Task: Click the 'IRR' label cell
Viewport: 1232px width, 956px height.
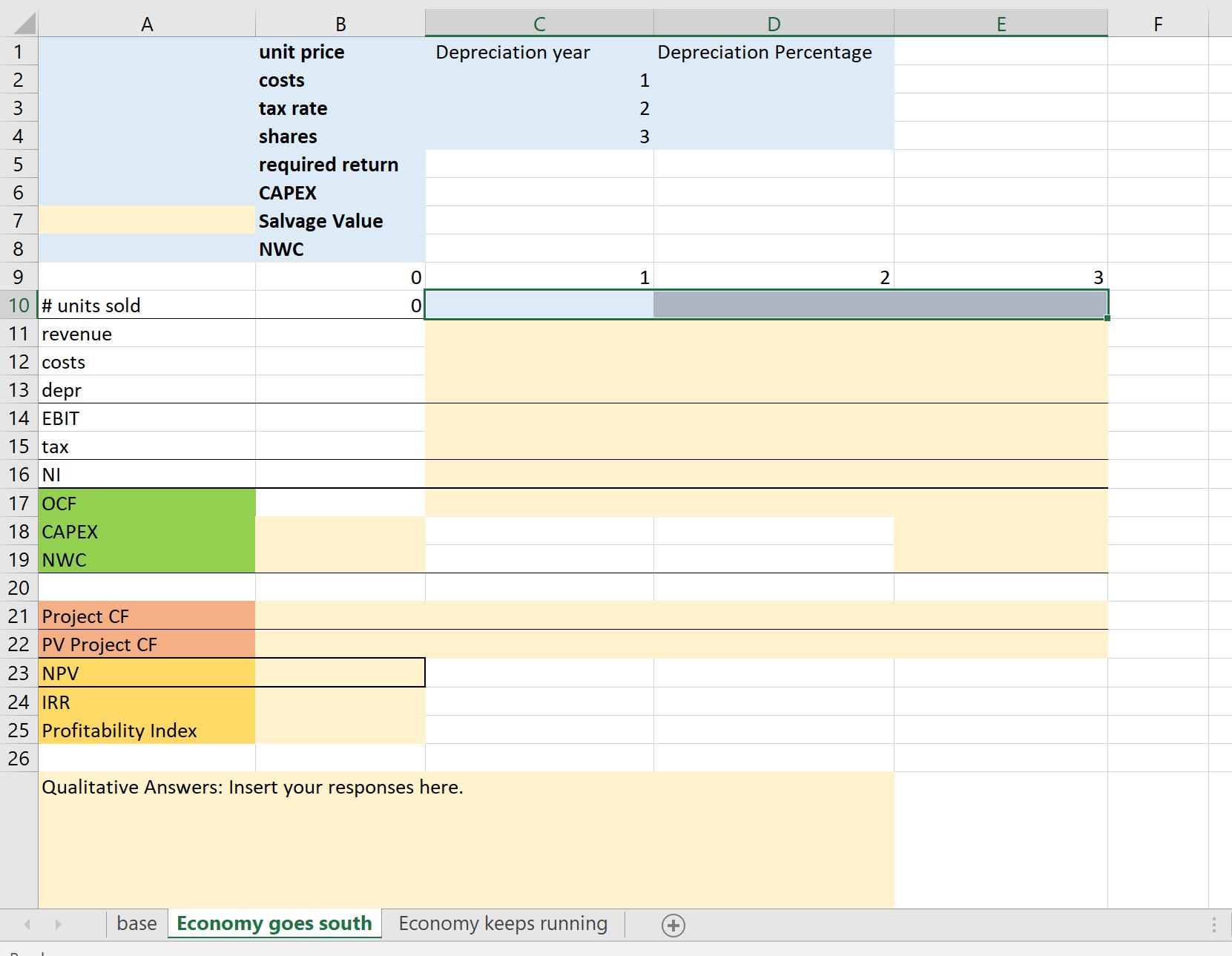Action: 147,702
